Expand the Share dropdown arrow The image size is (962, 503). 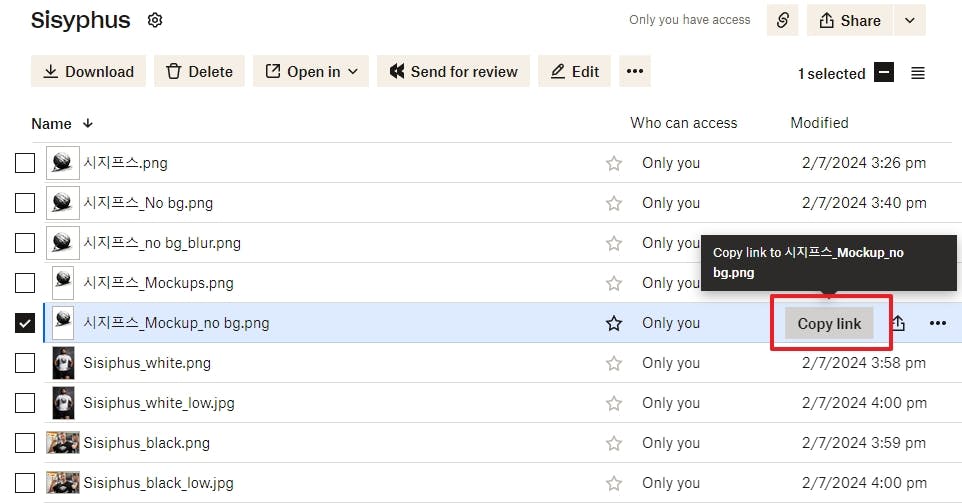(x=909, y=20)
